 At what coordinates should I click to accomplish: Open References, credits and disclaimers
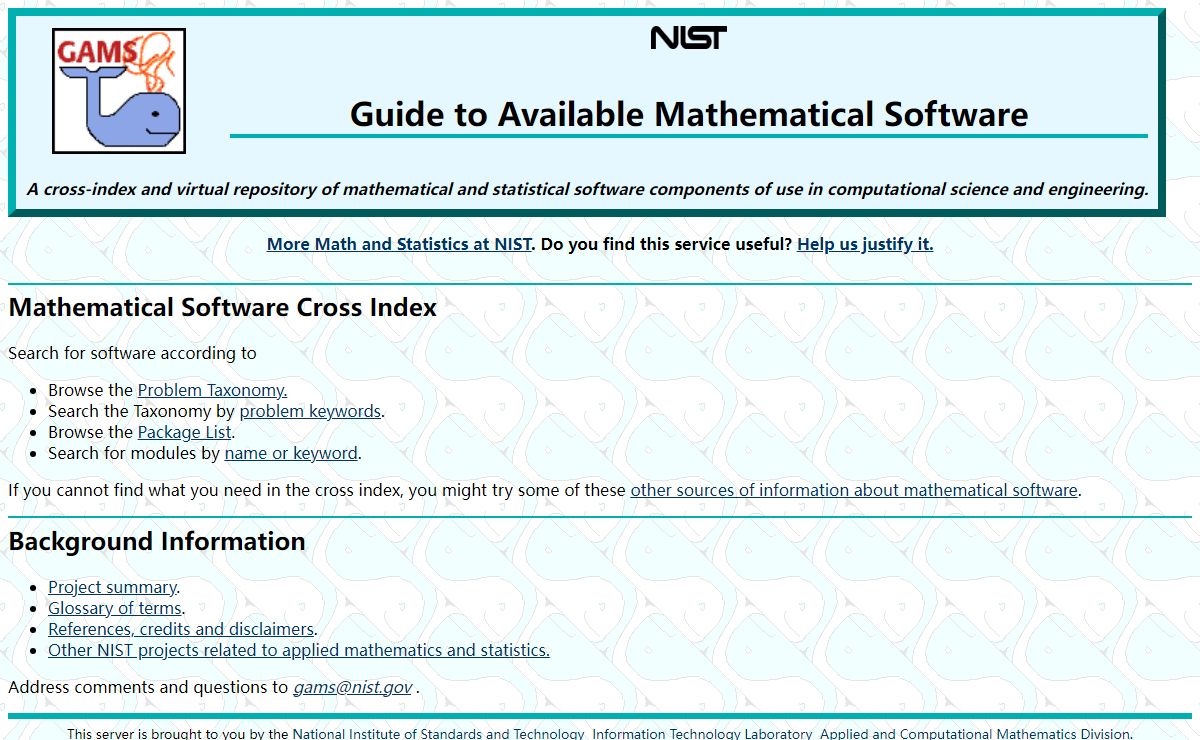[182, 629]
